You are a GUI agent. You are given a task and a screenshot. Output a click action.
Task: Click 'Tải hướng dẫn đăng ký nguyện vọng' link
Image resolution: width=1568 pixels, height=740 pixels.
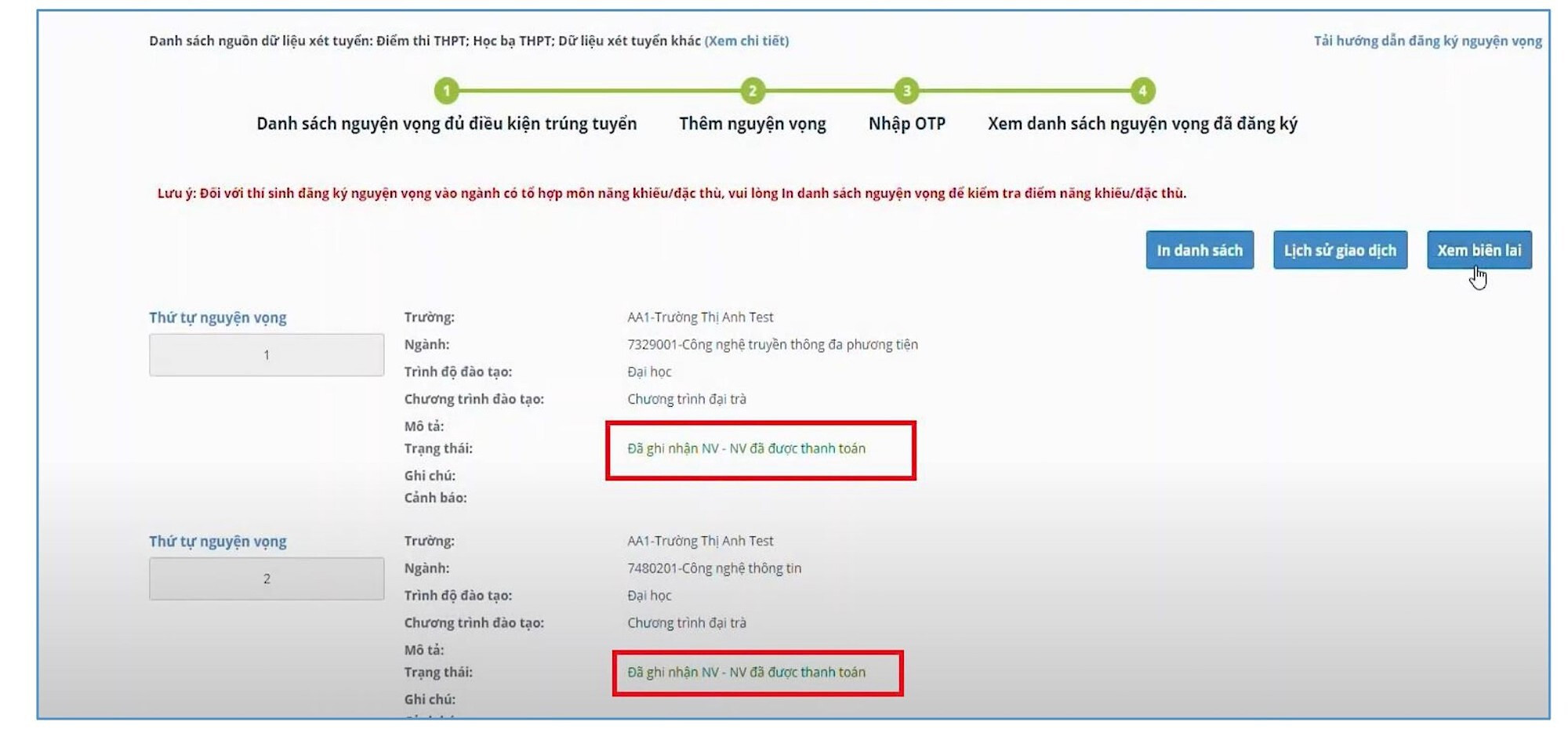click(x=1427, y=41)
